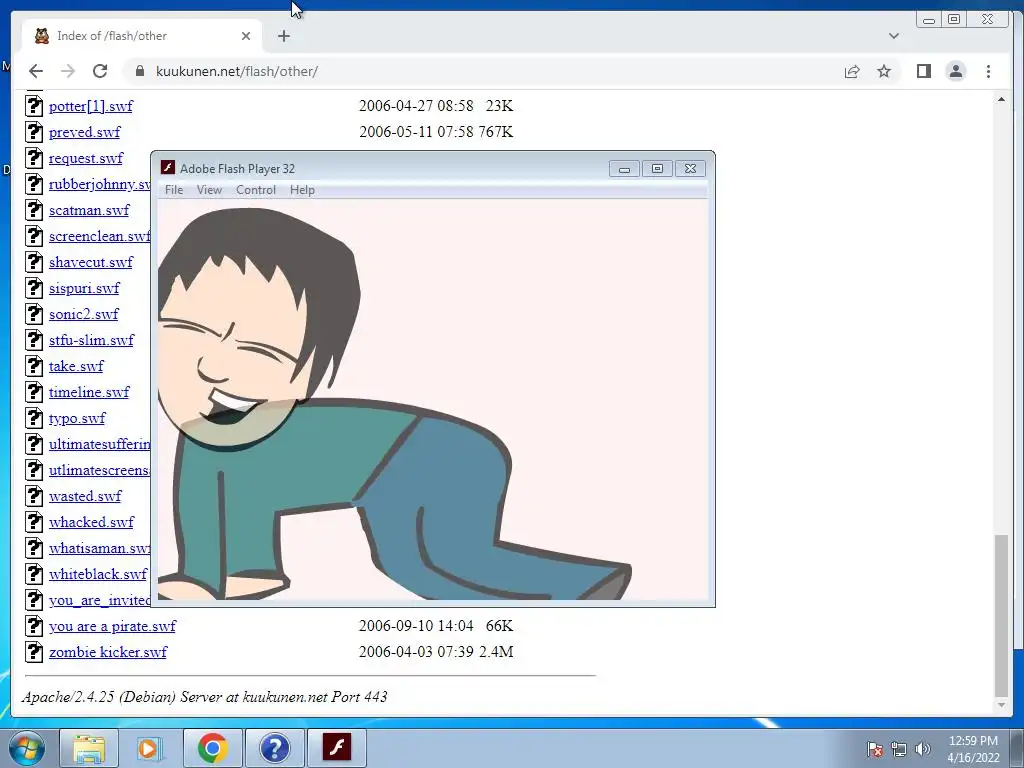Click the lock icon in address bar
This screenshot has width=1024, height=768.
[140, 71]
